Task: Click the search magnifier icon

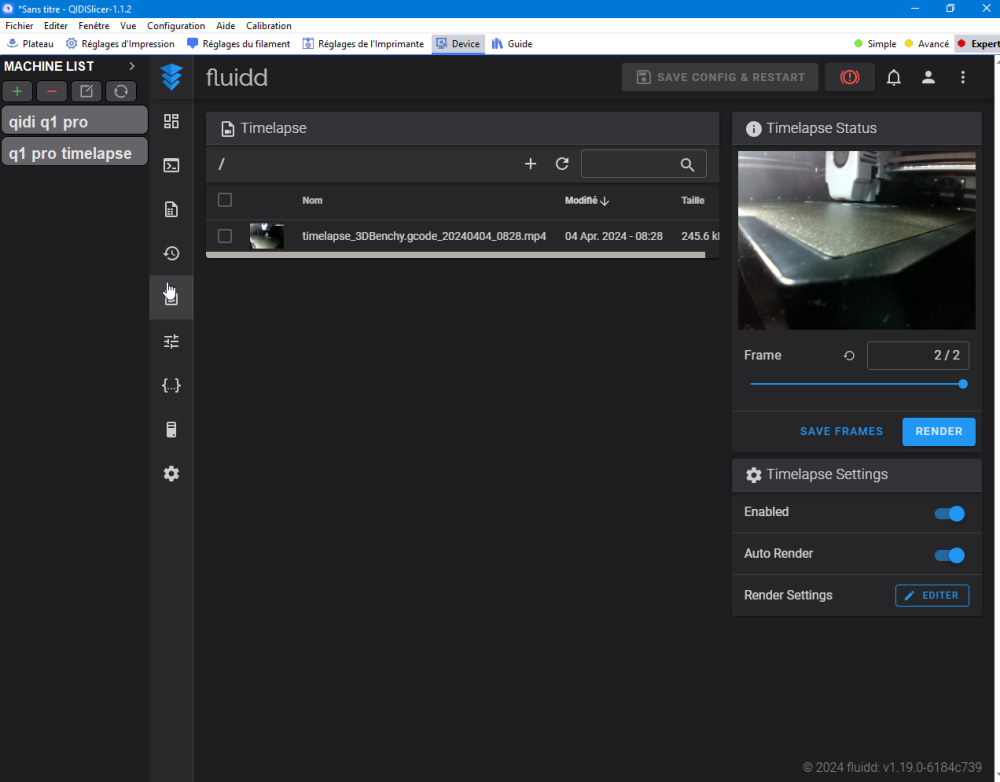Action: (687, 165)
